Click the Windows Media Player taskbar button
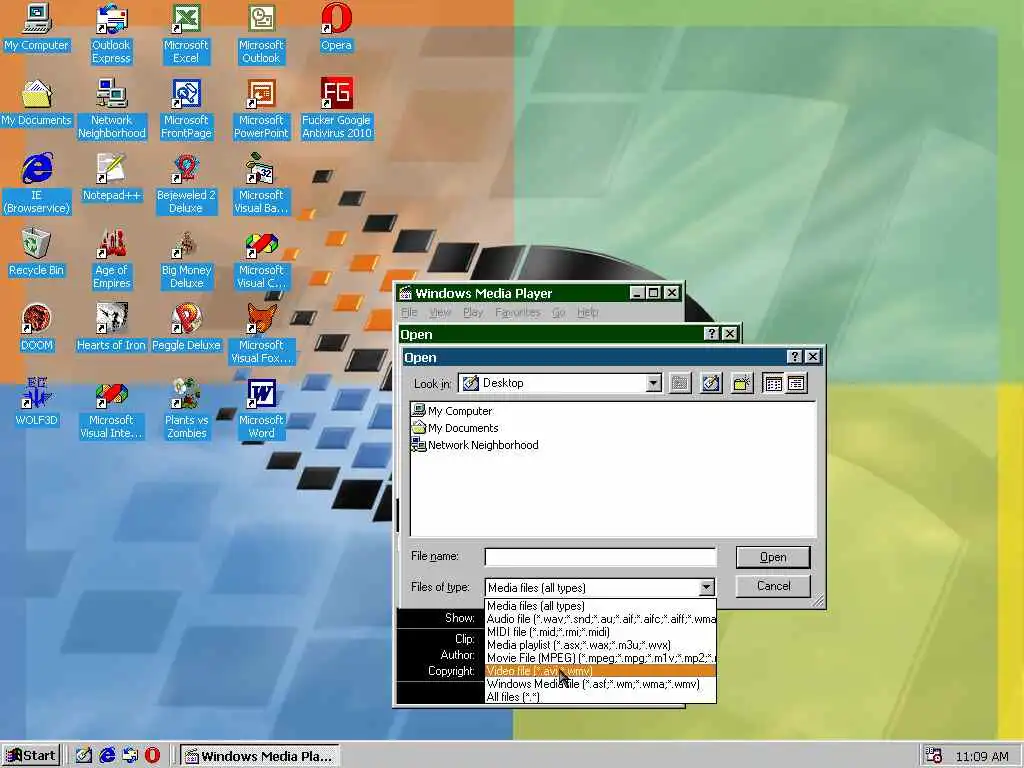The width and height of the screenshot is (1024, 768). (x=259, y=756)
